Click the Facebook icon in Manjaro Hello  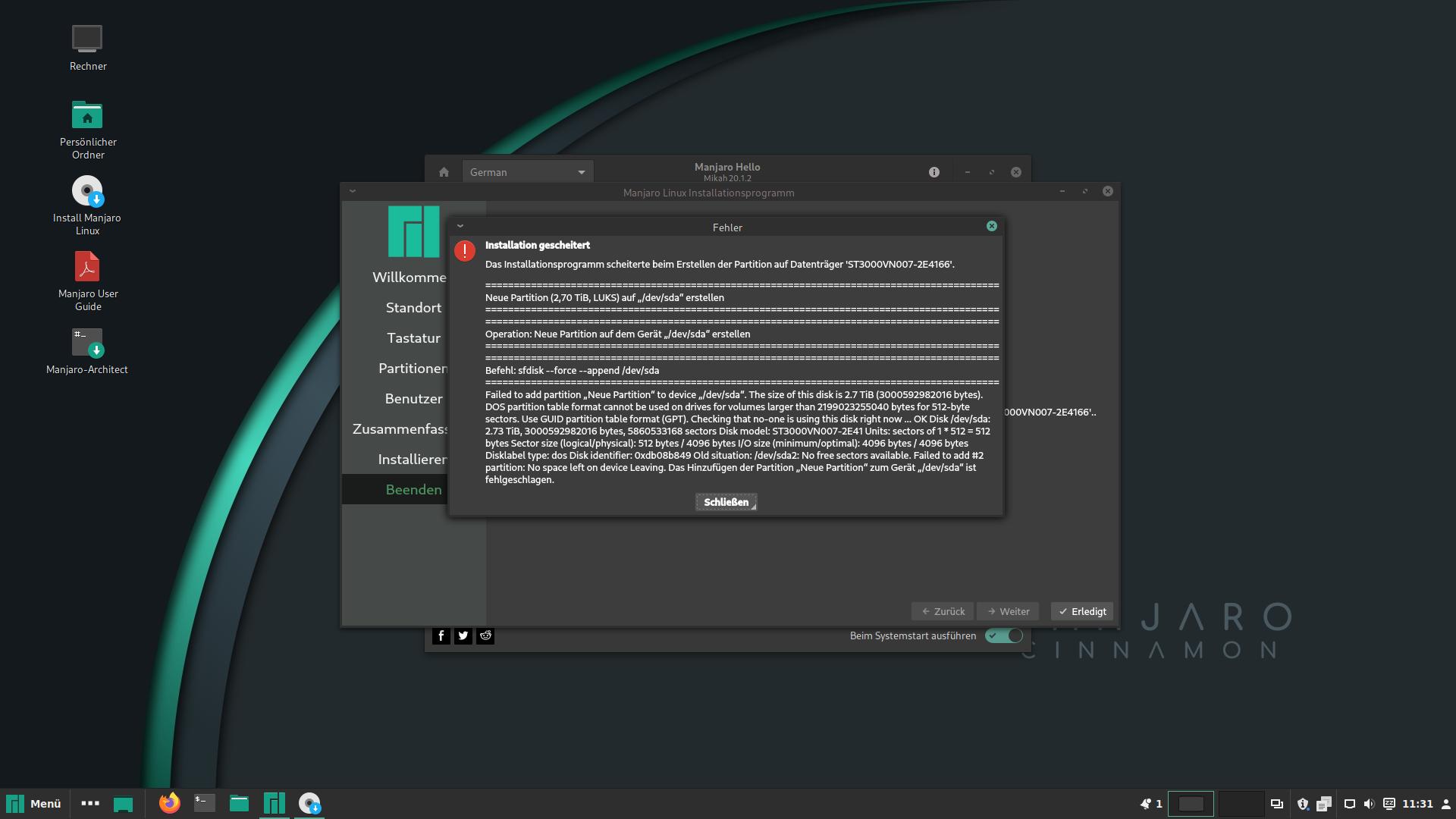[441, 635]
